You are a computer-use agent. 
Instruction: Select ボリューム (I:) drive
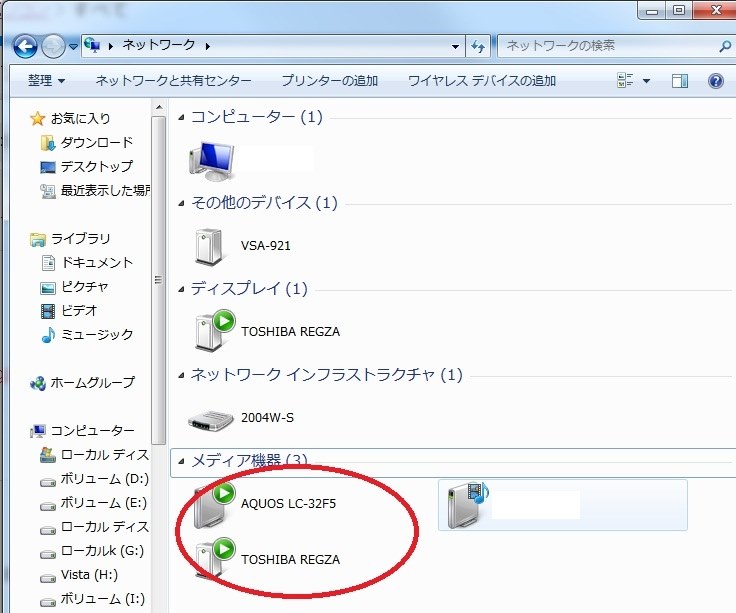click(x=92, y=599)
